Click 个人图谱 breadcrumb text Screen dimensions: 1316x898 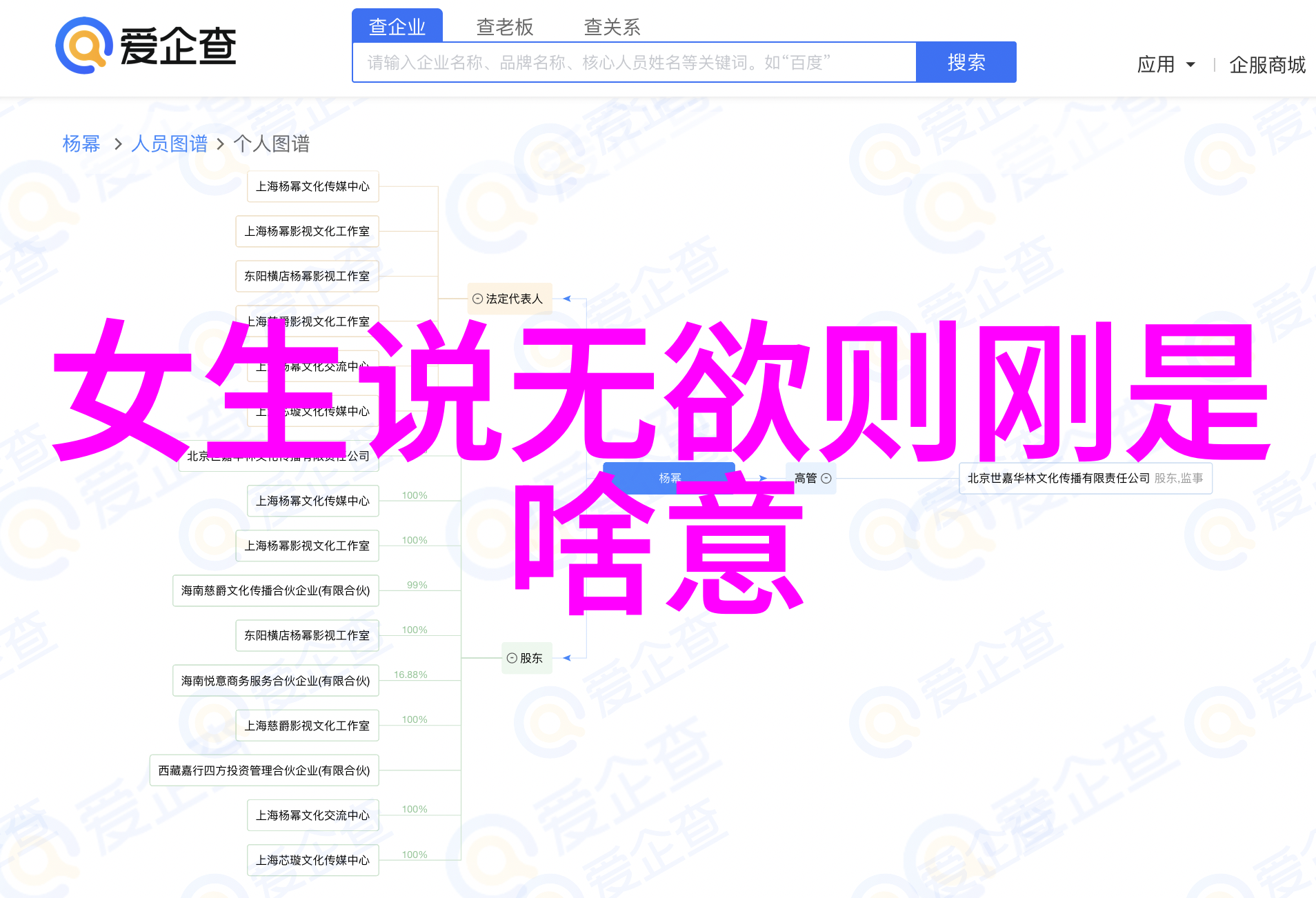click(x=272, y=143)
